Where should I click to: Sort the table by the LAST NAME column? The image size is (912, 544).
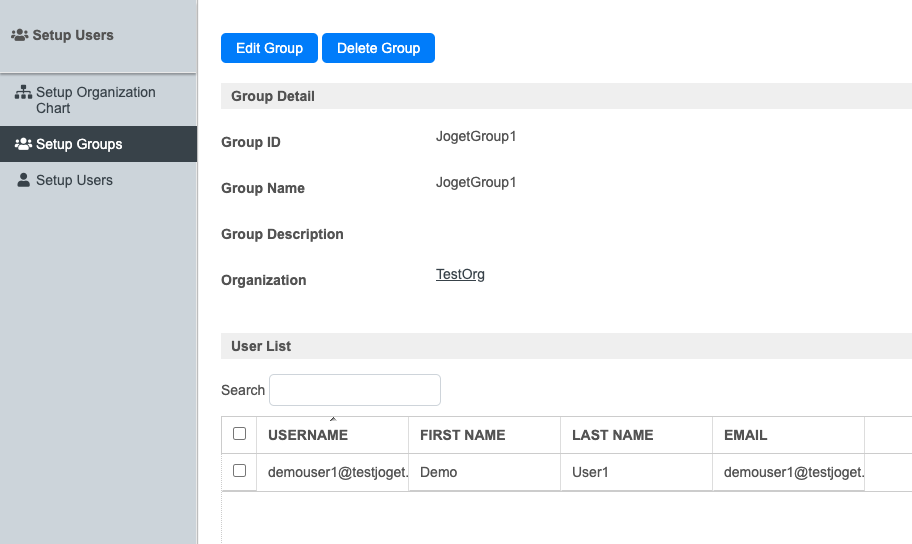tap(612, 435)
